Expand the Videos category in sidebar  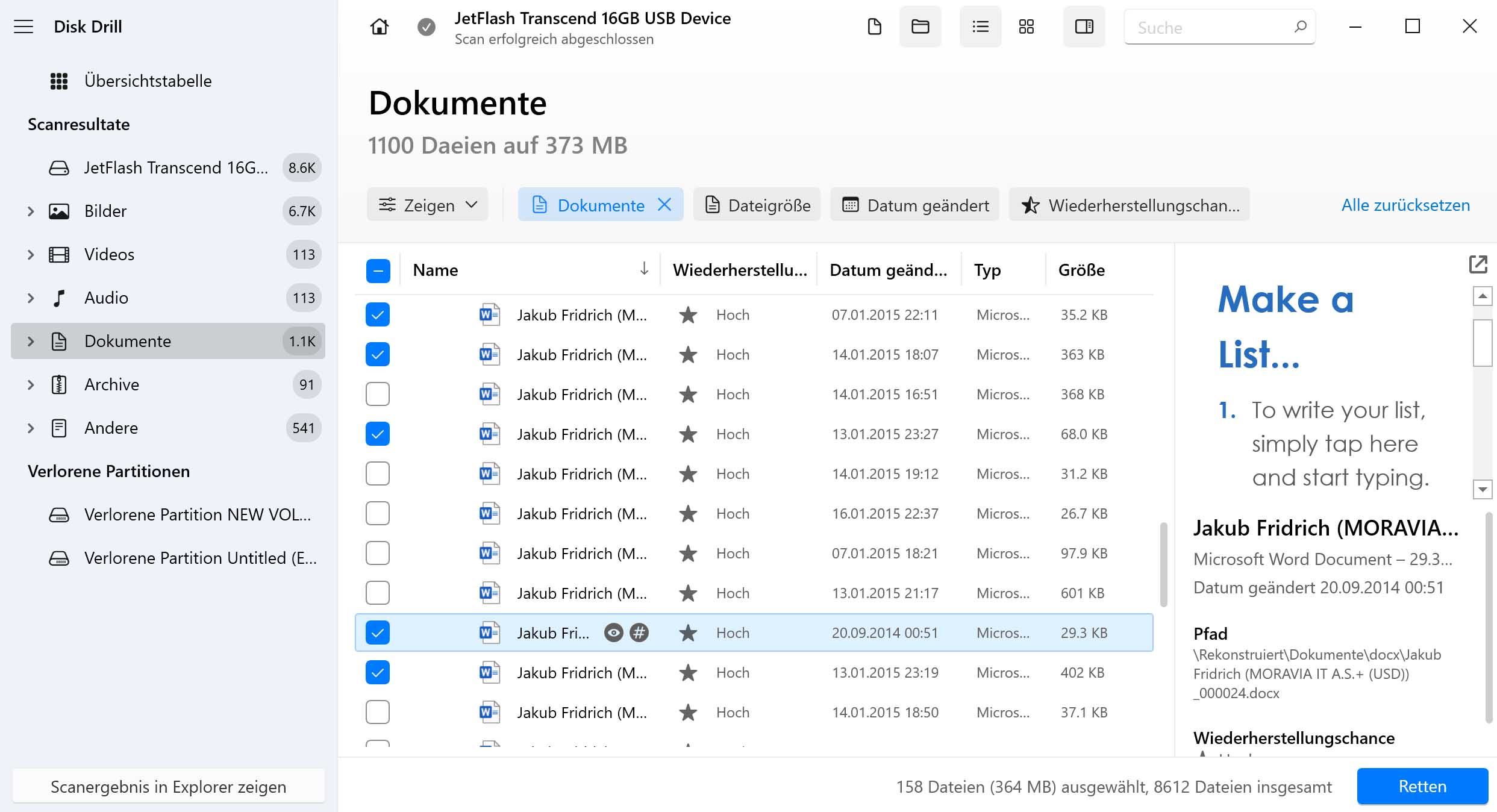[29, 254]
